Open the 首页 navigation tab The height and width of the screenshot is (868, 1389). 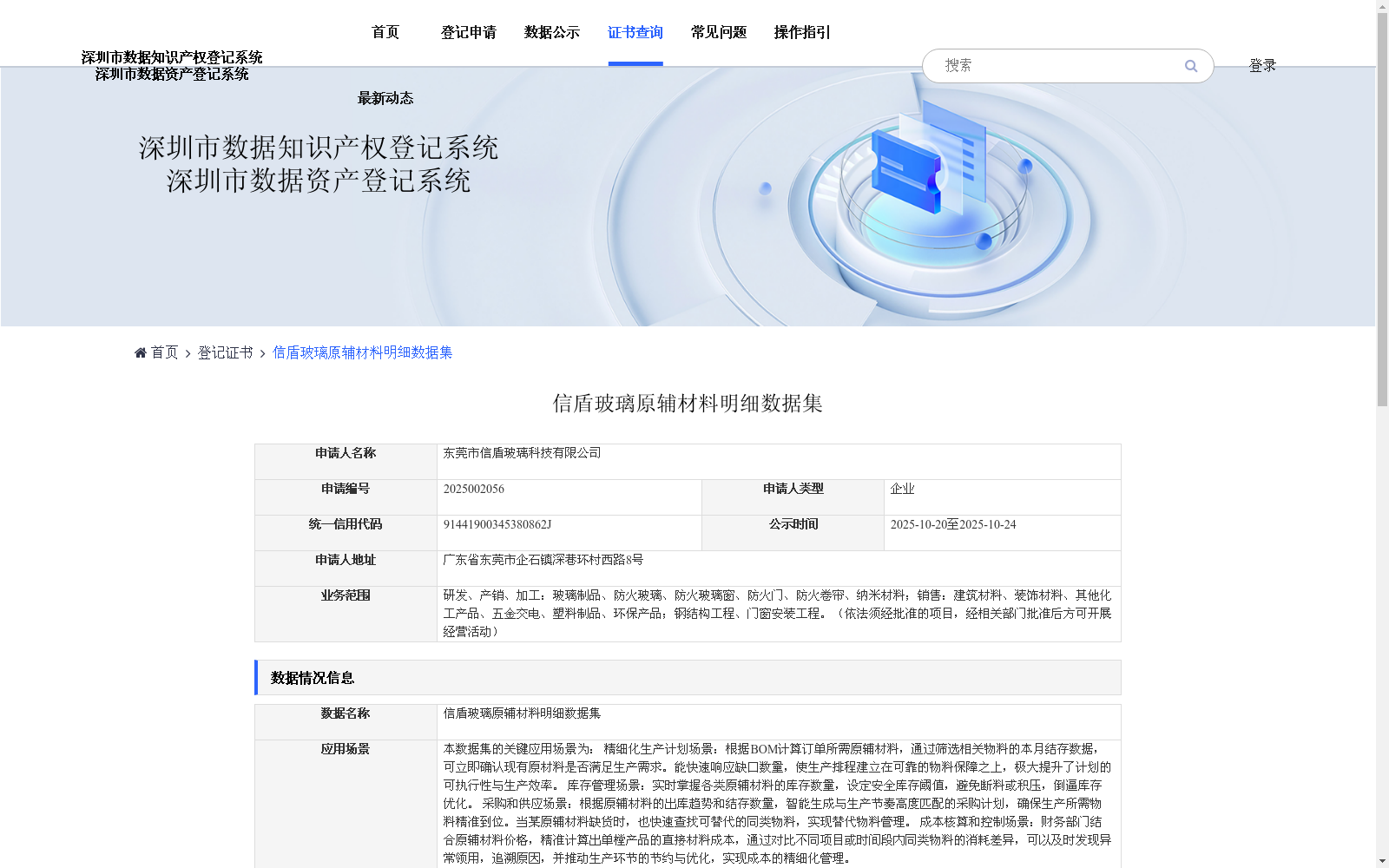click(x=385, y=32)
